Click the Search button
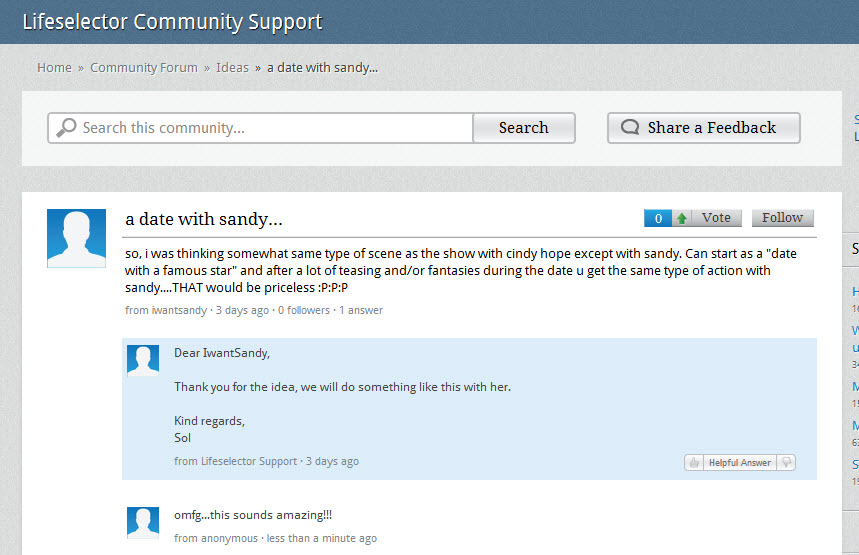This screenshot has width=859, height=555. [x=524, y=128]
